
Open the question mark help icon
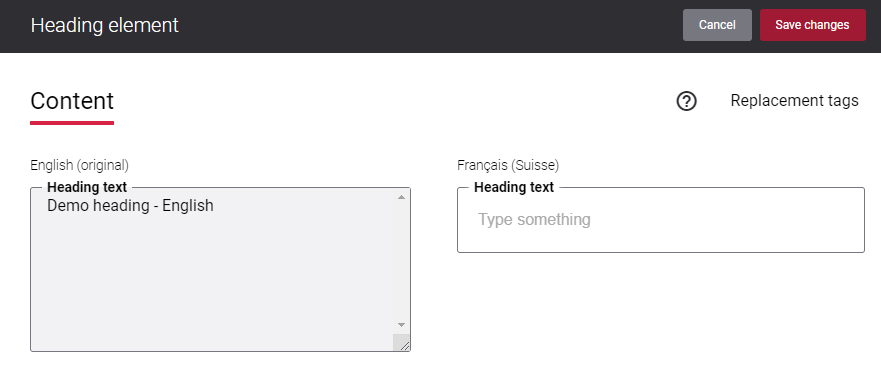click(686, 101)
